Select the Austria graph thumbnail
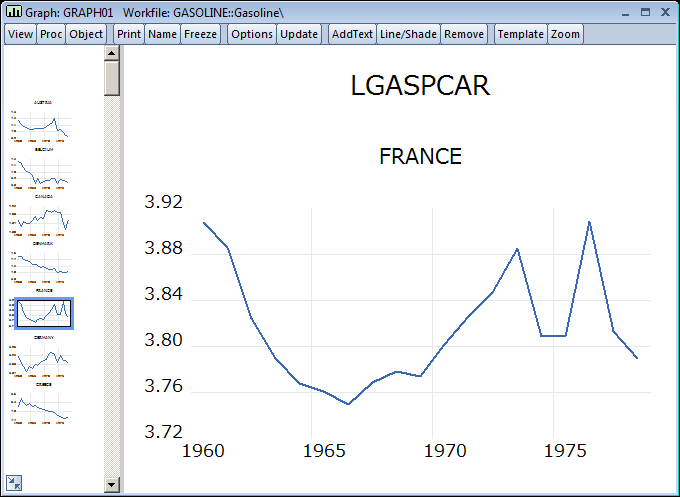Viewport: 680px width, 497px height. pyautogui.click(x=42, y=121)
